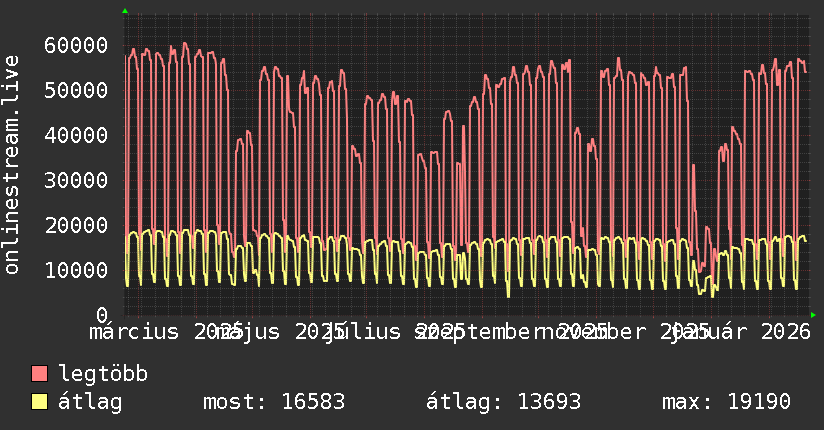Image resolution: width=824 pixels, height=430 pixels.
Task: Click the 'max: 19190' maximum statistic
Action: click(x=726, y=402)
